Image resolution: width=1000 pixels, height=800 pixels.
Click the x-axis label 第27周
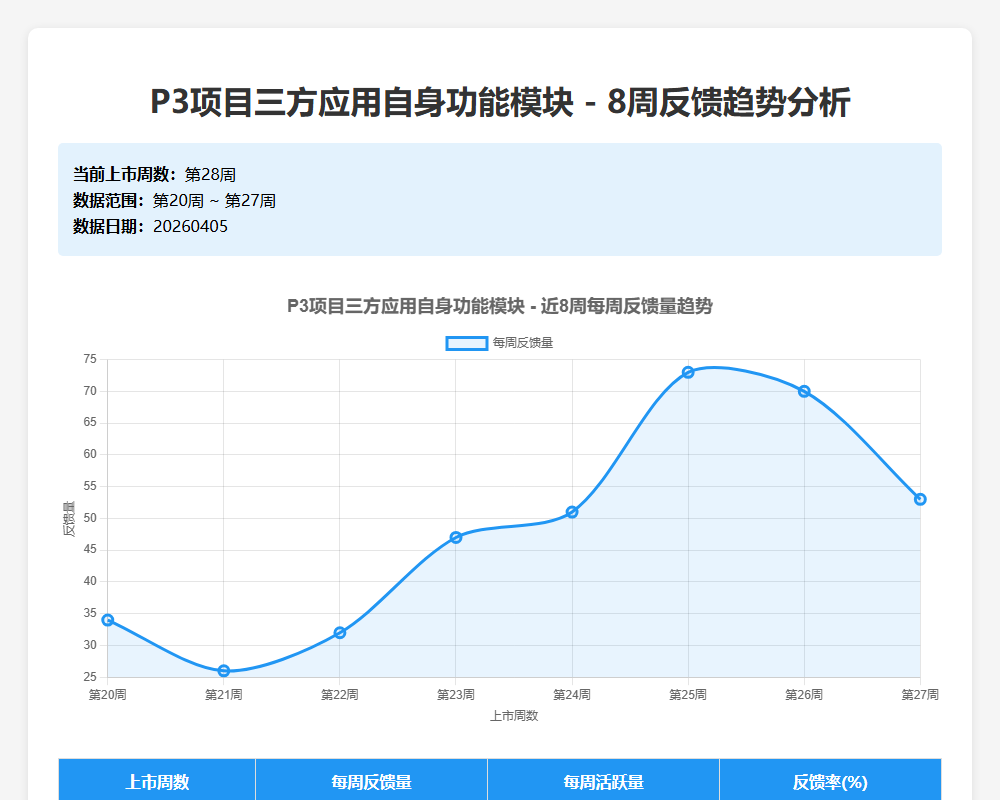click(x=920, y=695)
